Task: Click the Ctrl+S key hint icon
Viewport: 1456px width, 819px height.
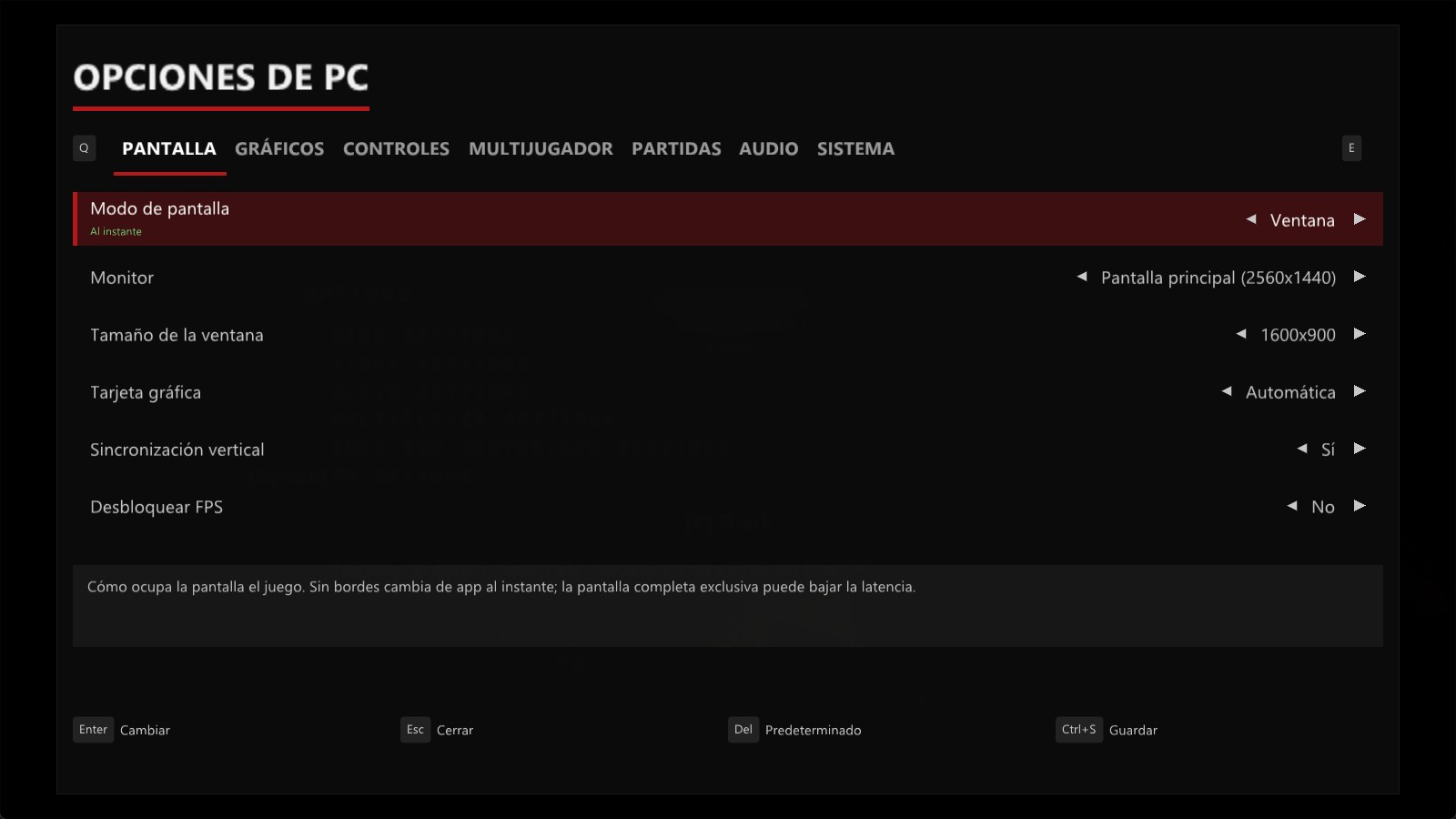Action: pos(1078,730)
